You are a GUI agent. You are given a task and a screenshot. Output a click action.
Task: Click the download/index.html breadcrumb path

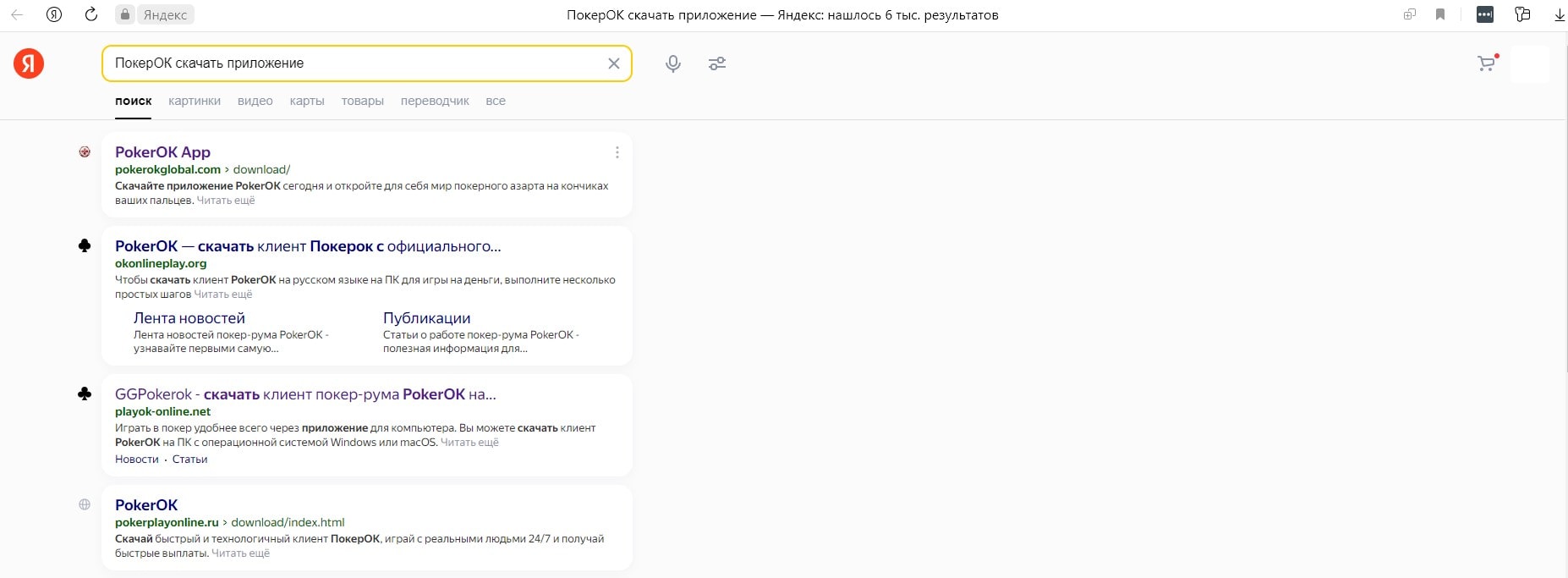pyautogui.click(x=288, y=522)
